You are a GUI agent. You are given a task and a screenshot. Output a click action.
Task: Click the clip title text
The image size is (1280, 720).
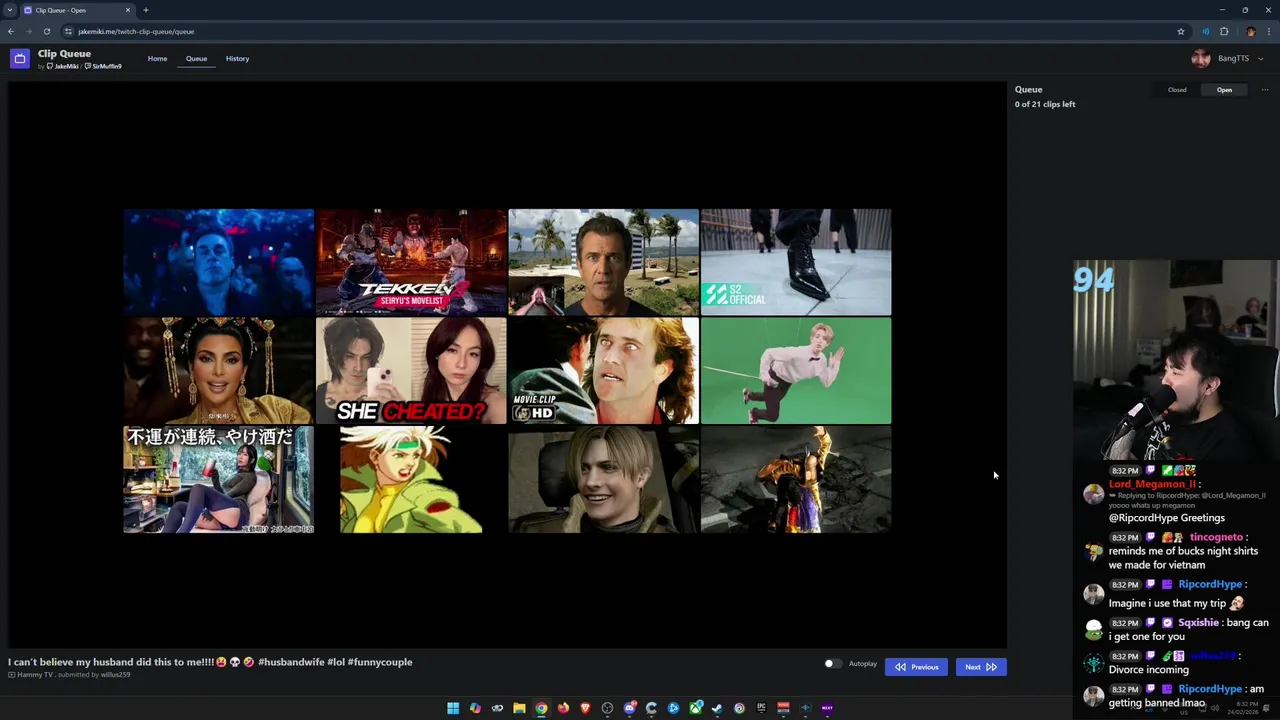click(210, 662)
